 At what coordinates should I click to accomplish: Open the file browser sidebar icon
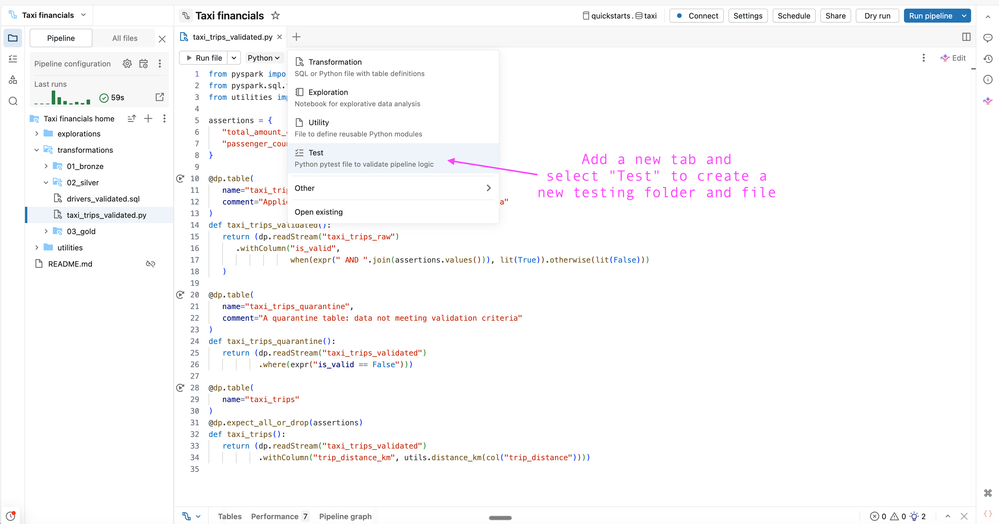[x=12, y=38]
